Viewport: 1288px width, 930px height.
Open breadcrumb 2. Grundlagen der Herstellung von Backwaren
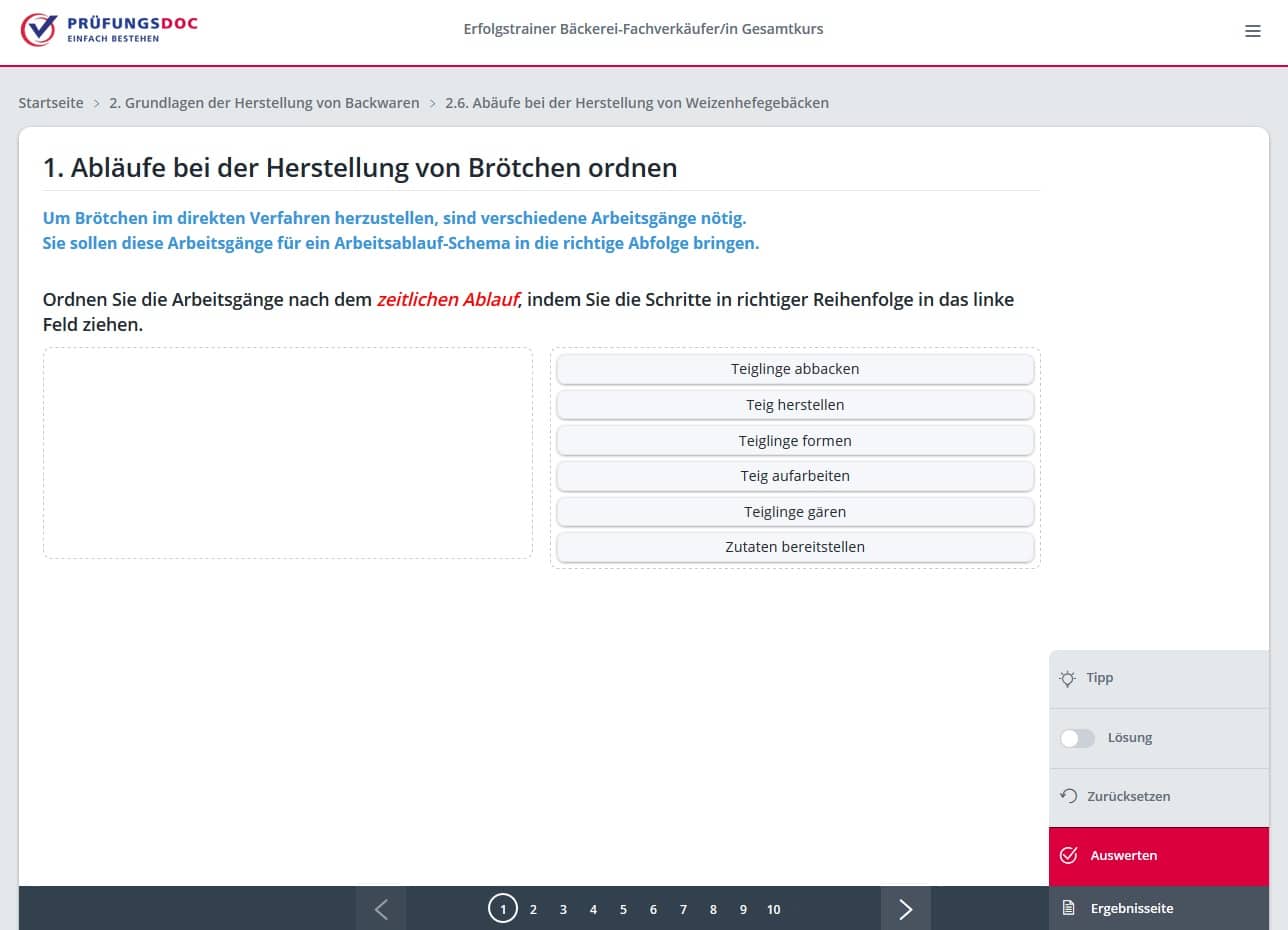coord(264,103)
